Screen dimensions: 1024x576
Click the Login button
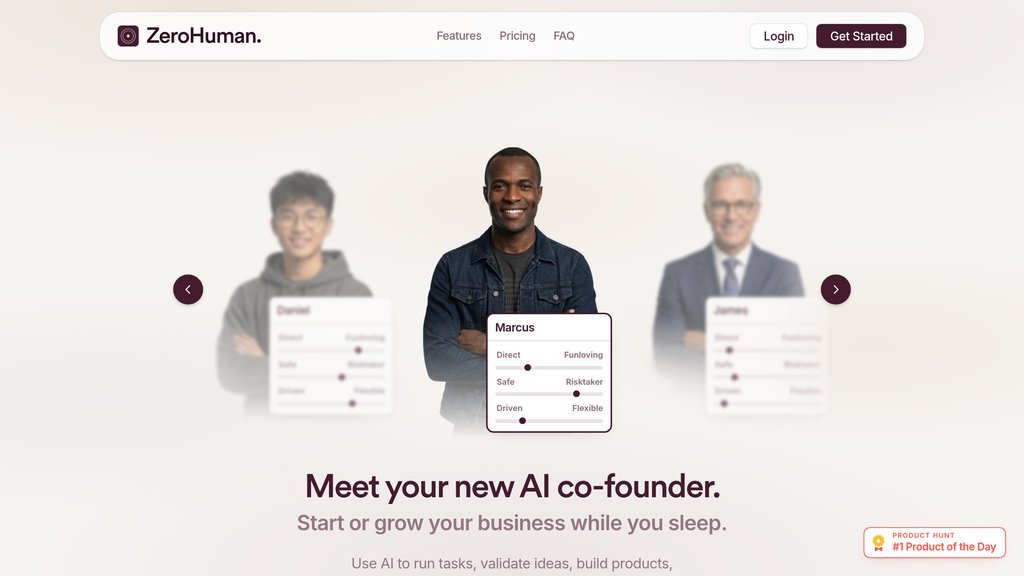pos(778,36)
